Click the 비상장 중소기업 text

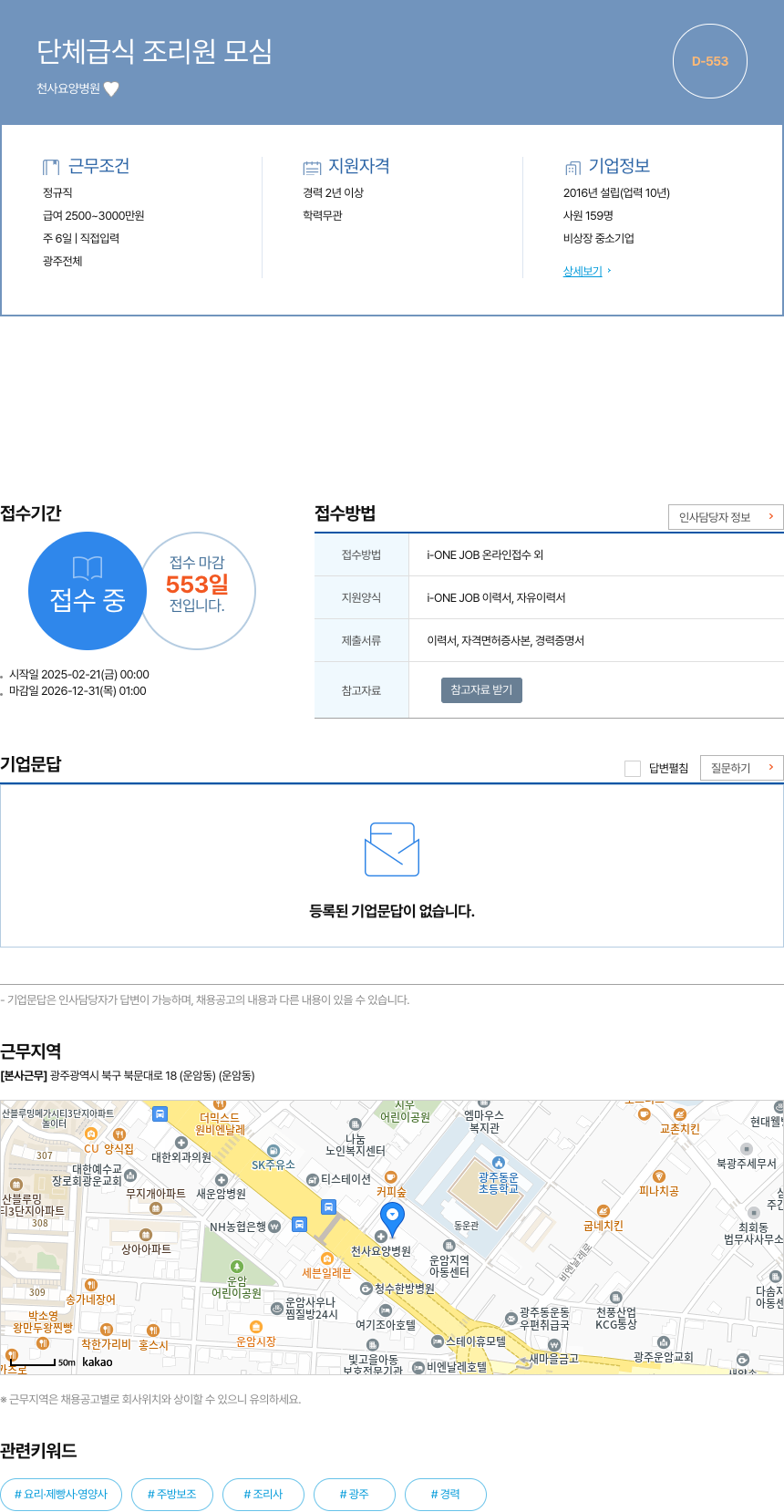599,239
